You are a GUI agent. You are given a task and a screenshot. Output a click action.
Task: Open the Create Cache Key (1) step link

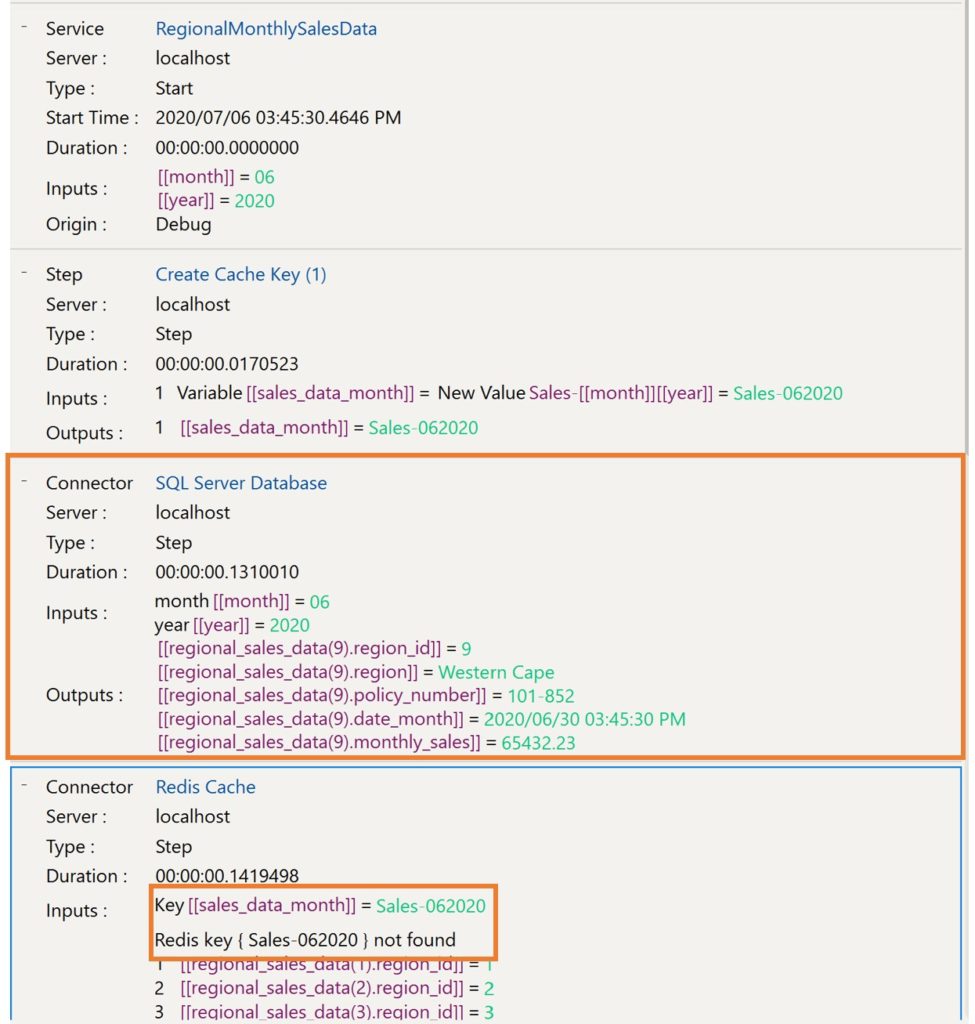pos(240,274)
